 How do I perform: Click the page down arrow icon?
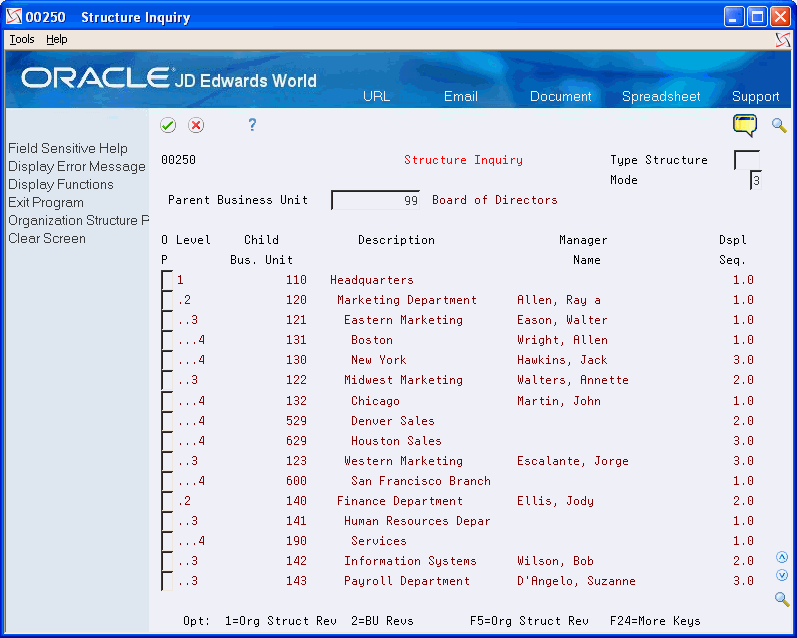pyautogui.click(x=782, y=575)
